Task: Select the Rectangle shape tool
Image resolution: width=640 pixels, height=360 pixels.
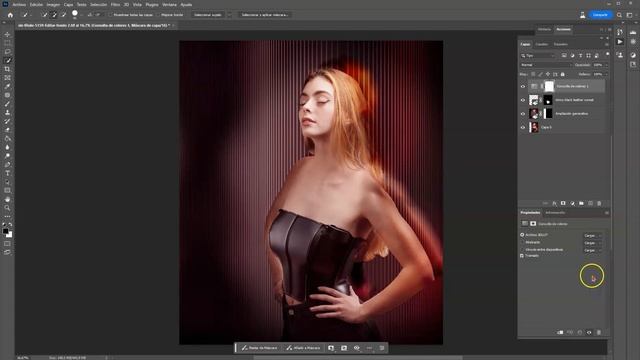Action: point(7,191)
